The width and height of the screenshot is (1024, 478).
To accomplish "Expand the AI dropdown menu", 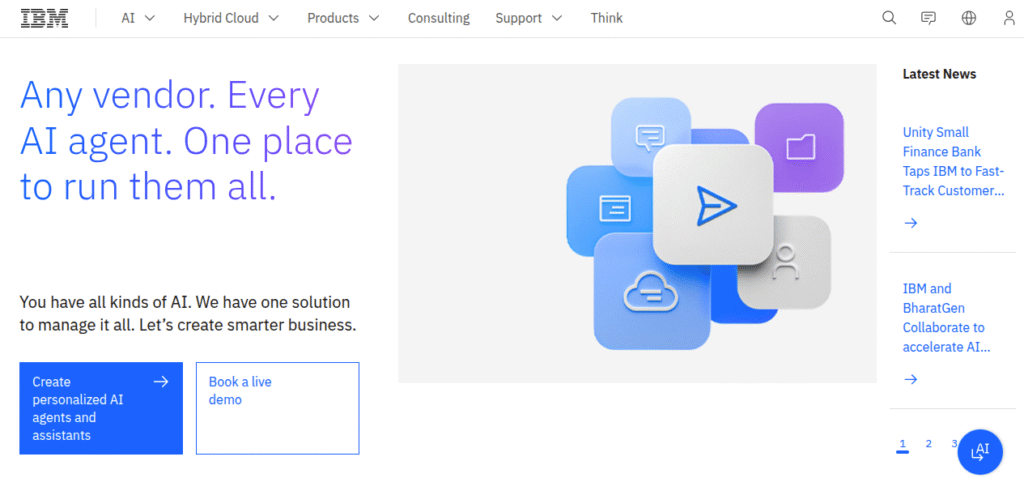I will [139, 18].
